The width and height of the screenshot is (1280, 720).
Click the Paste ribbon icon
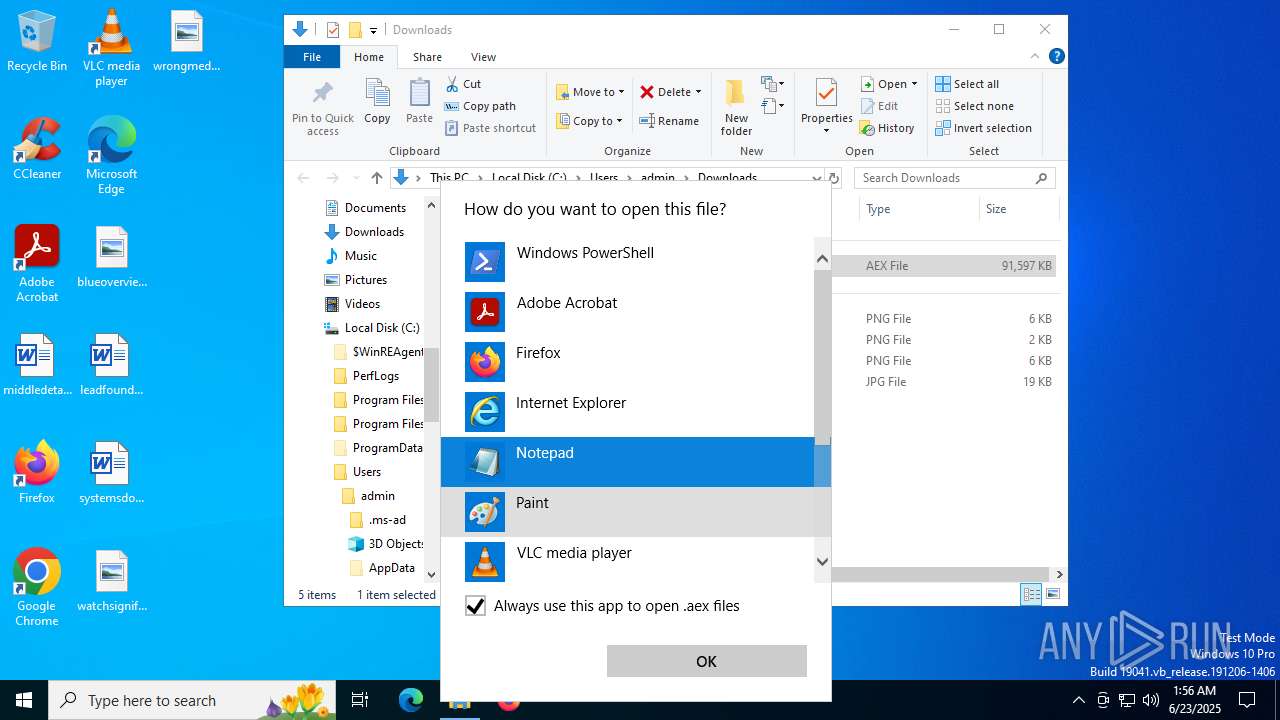tap(419, 102)
